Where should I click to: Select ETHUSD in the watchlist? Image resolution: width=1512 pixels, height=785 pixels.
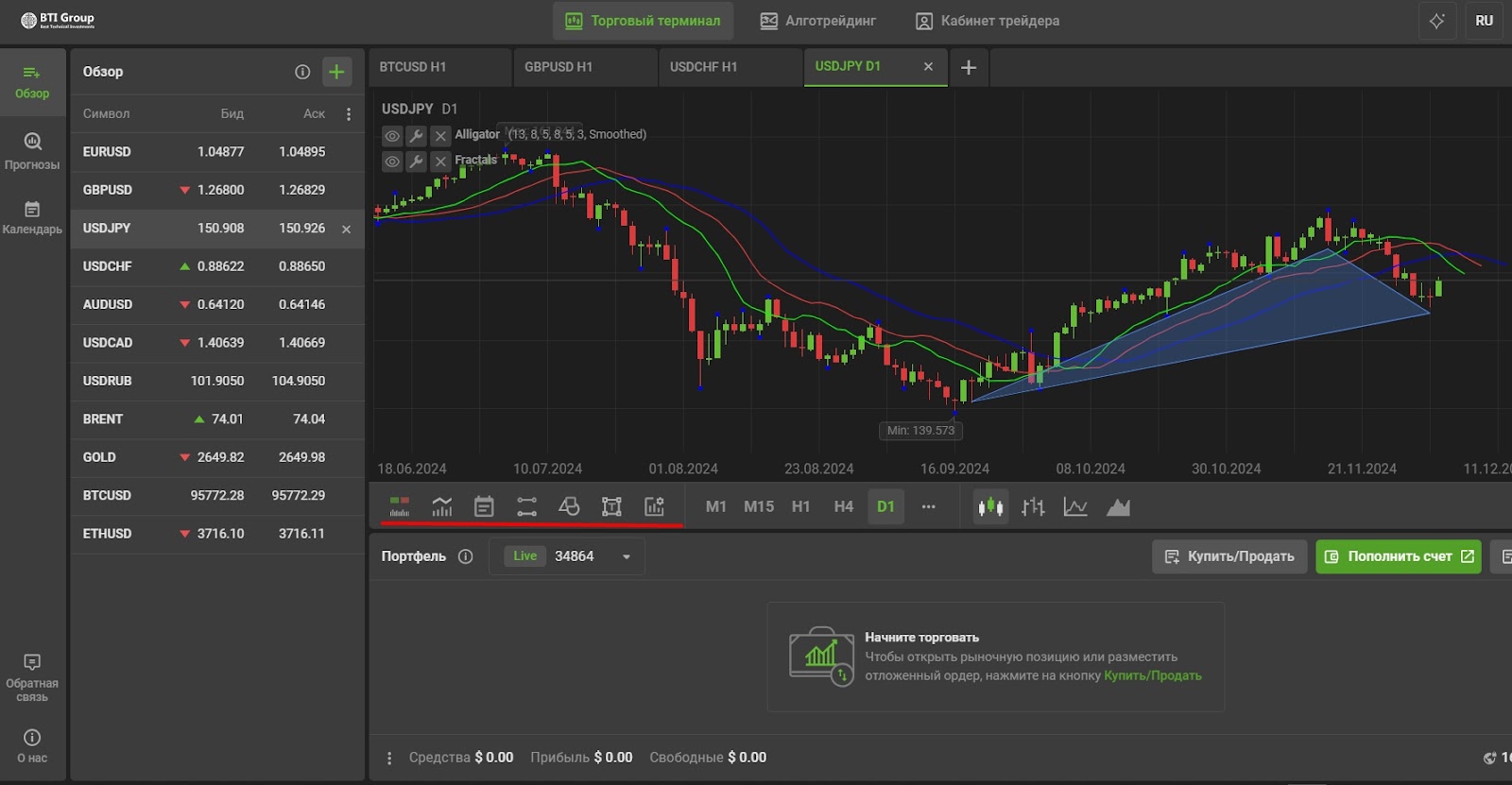coord(217,534)
